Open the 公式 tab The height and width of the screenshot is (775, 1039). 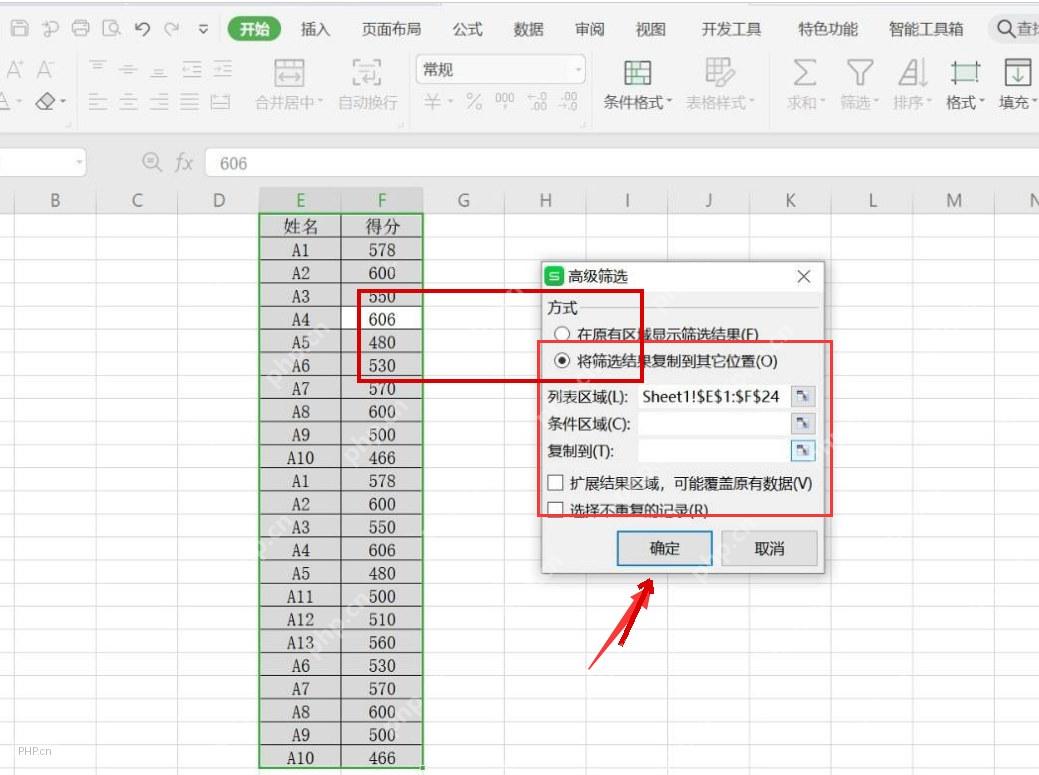[468, 29]
